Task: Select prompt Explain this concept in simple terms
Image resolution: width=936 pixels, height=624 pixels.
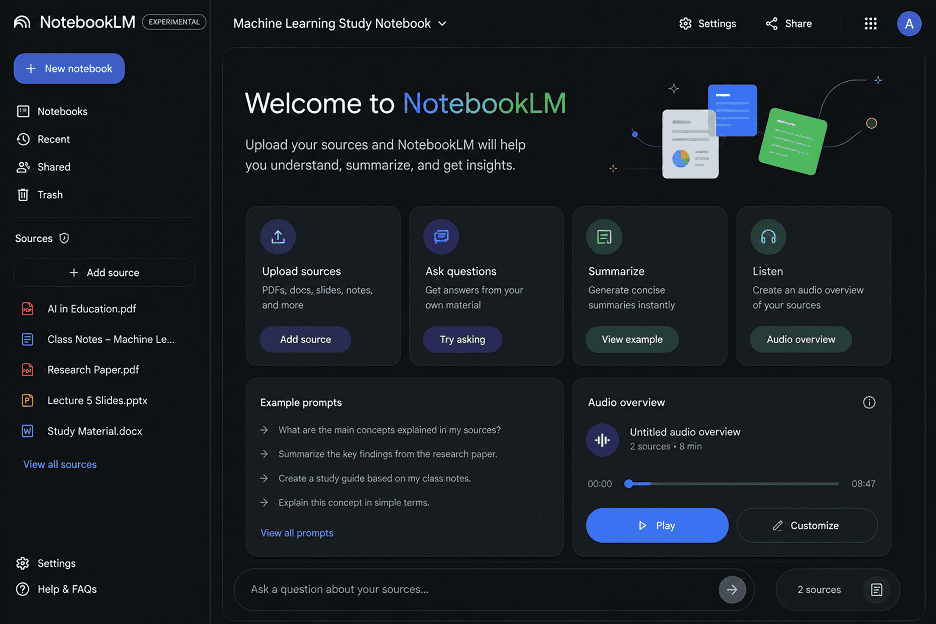Action: point(345,503)
